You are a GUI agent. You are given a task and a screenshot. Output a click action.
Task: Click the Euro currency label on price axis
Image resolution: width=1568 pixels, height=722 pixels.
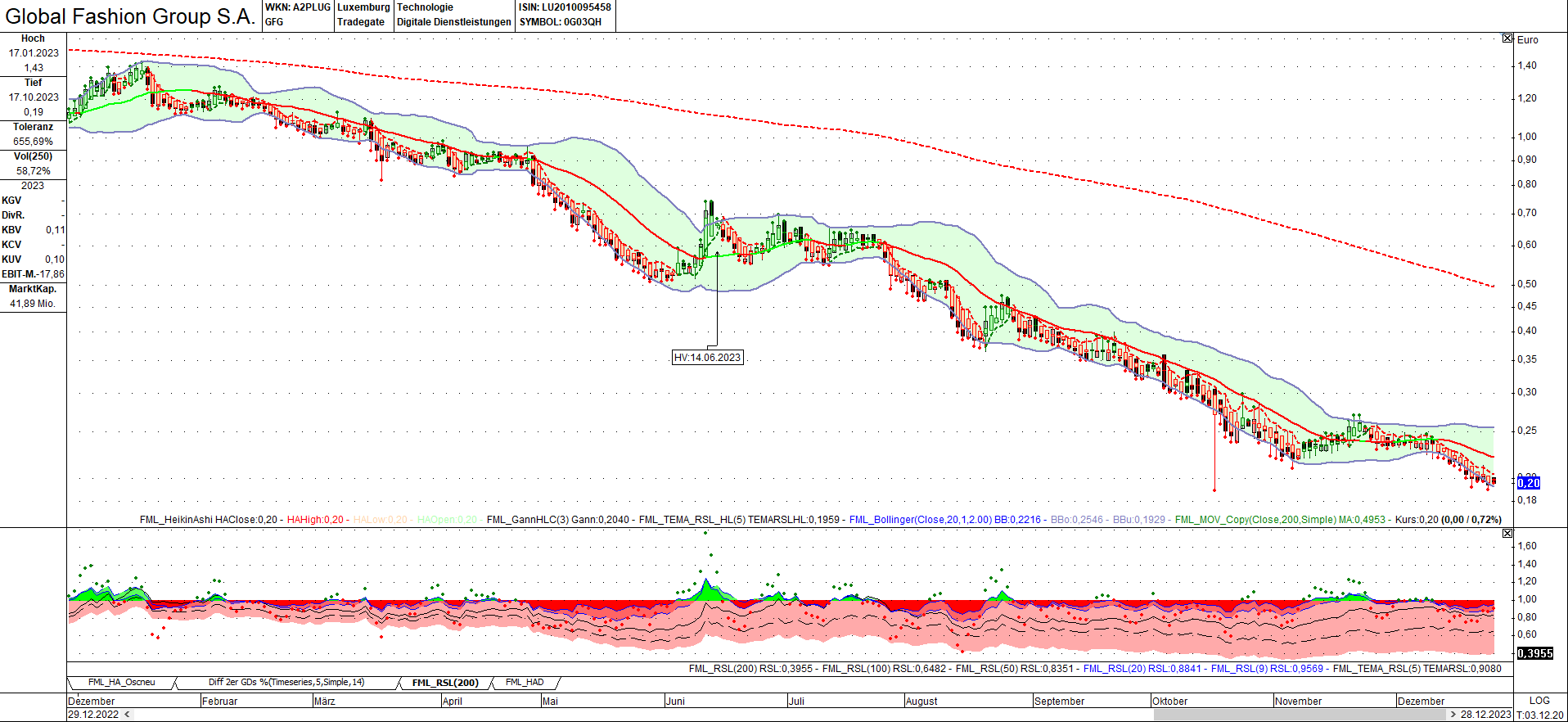tap(1527, 39)
